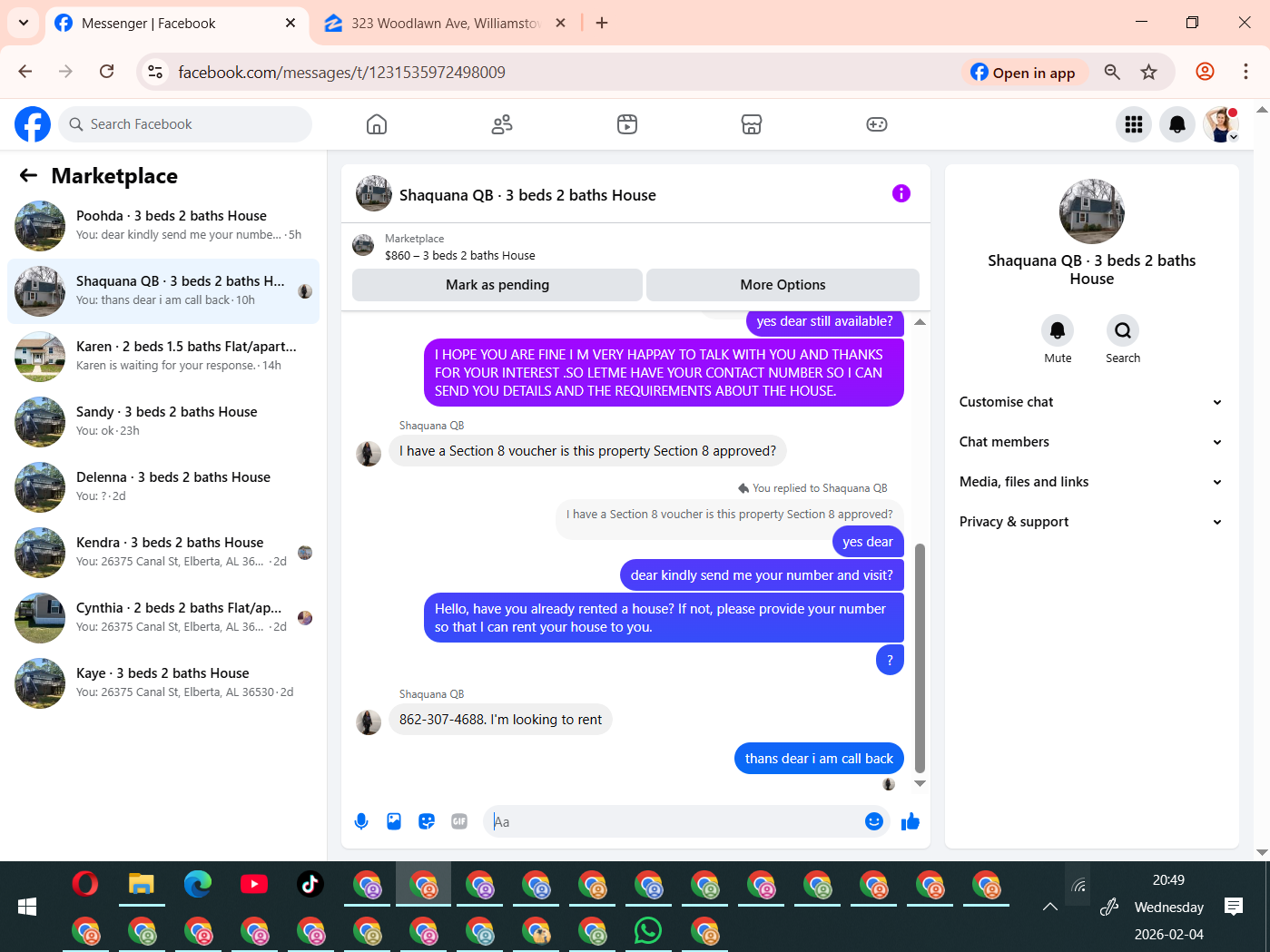Viewport: 1270px width, 952px height.
Task: Click the message input box
Action: coord(674,821)
